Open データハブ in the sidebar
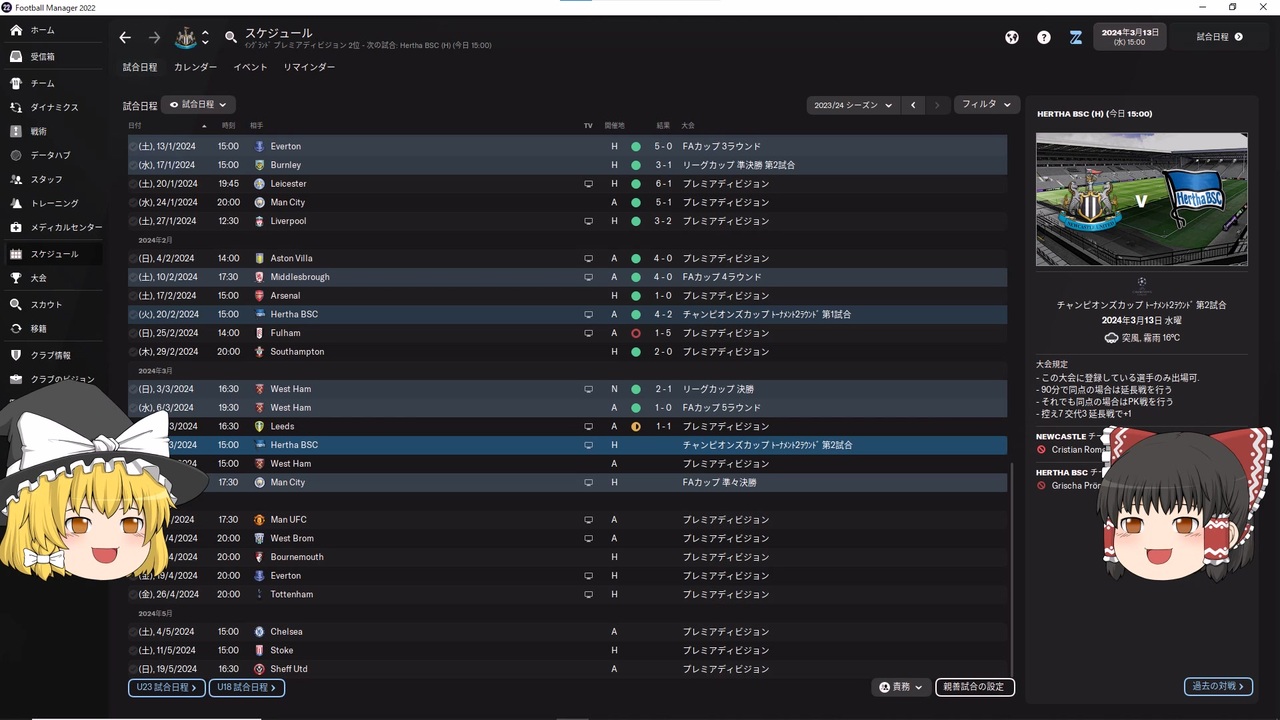Viewport: 1280px width, 720px height. pos(54,155)
